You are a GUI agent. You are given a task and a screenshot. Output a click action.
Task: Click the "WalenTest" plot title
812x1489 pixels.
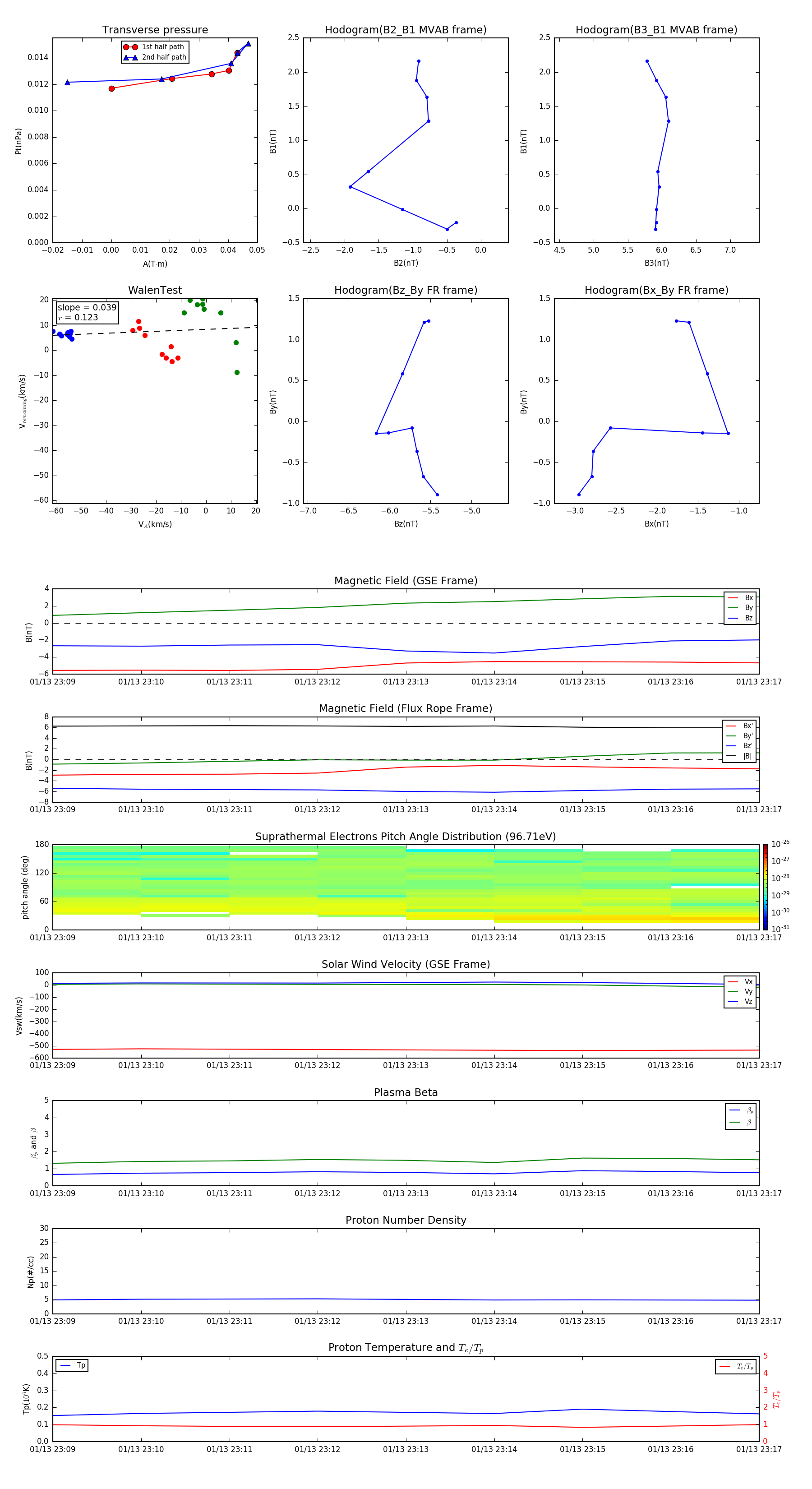coord(155,290)
